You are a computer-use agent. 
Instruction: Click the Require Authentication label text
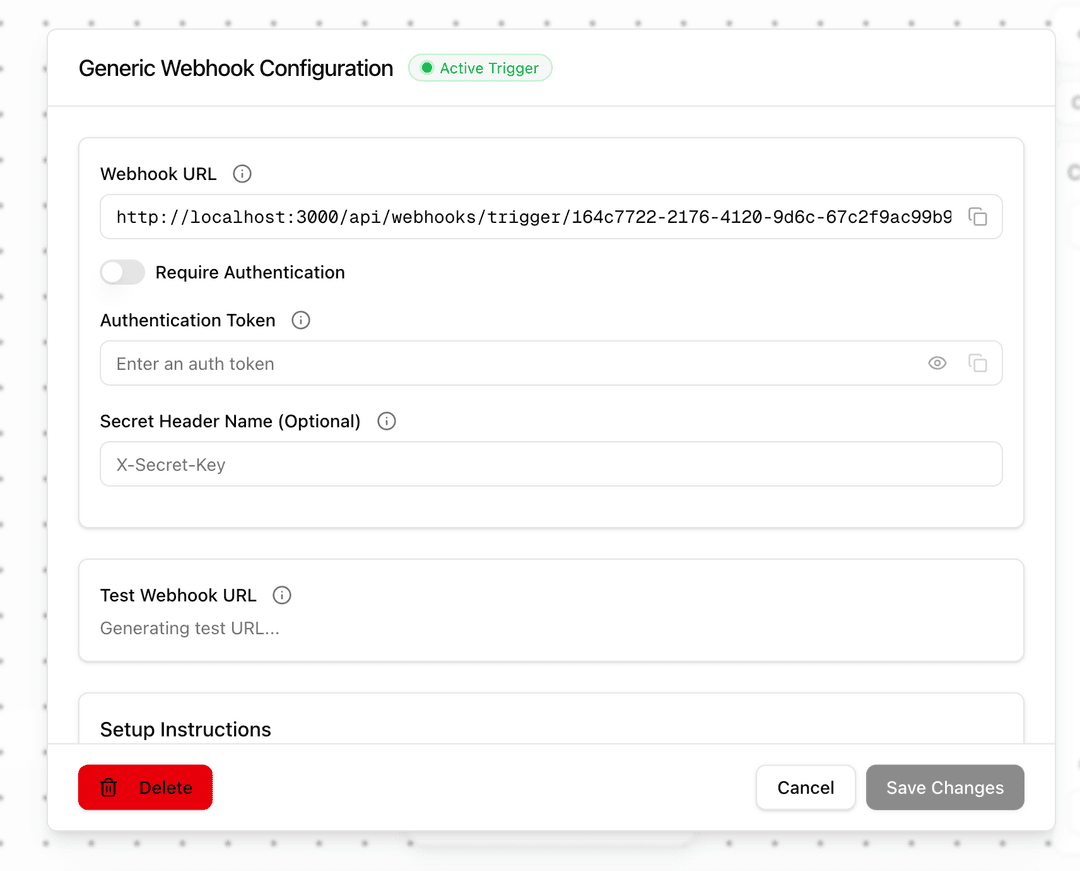pyautogui.click(x=250, y=273)
